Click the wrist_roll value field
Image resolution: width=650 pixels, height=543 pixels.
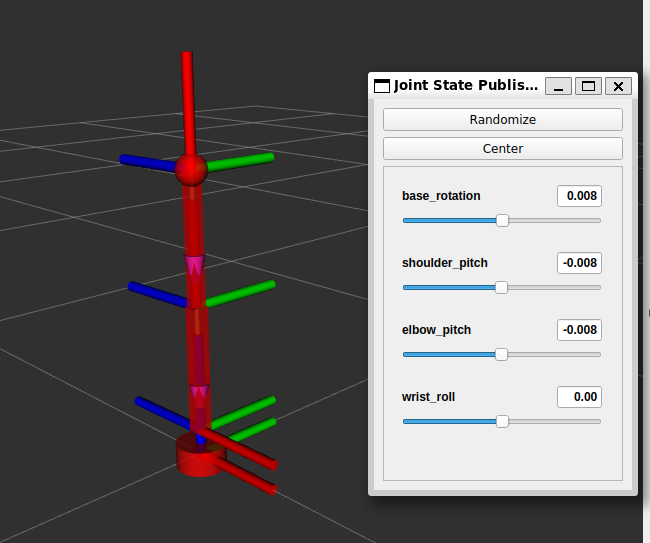[579, 397]
